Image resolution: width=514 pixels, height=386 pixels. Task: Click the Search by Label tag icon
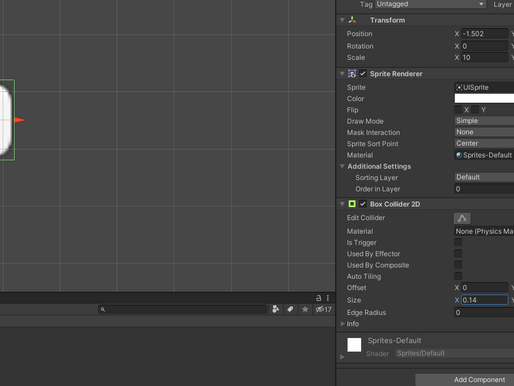click(290, 309)
